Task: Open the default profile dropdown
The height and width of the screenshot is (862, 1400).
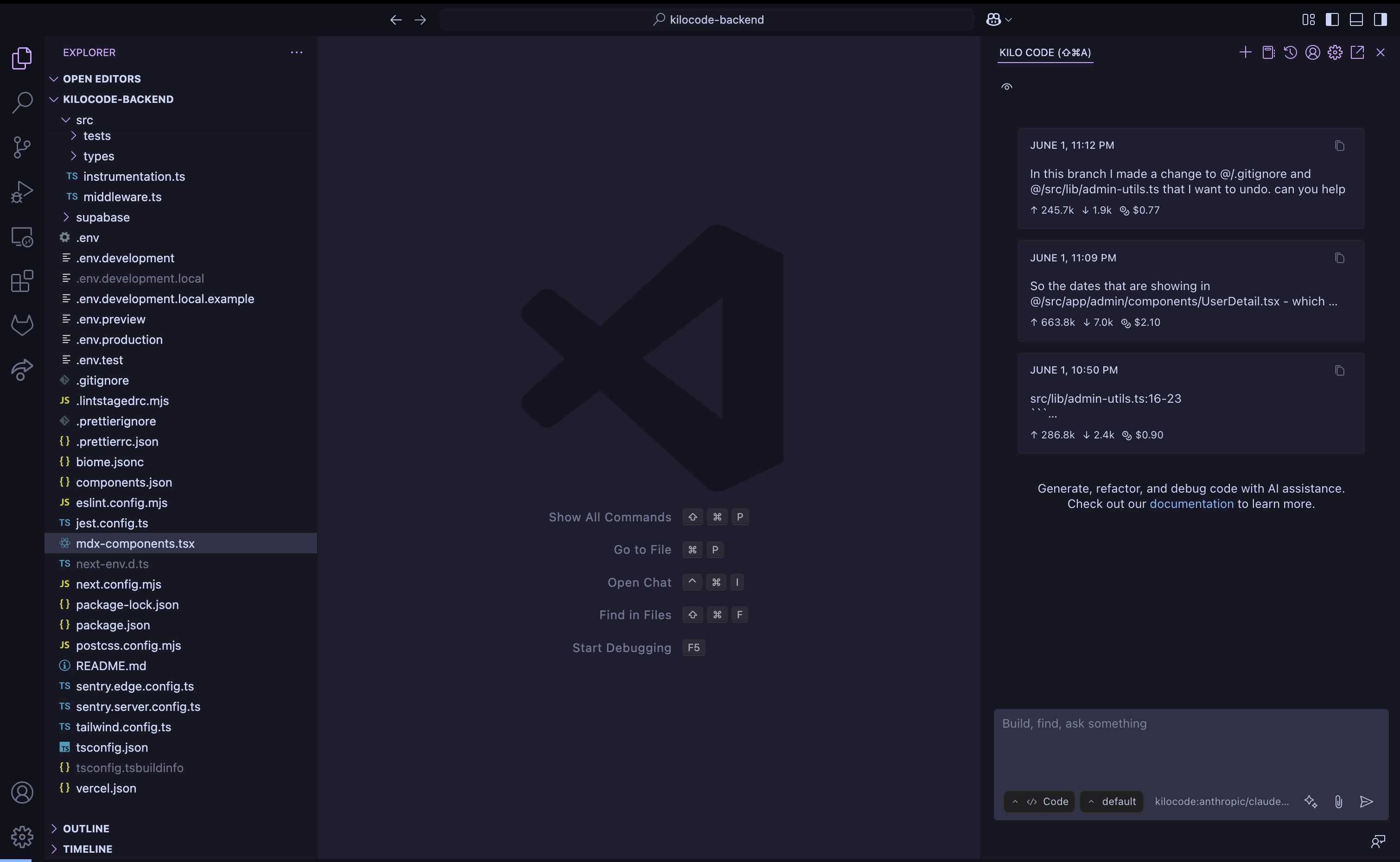Action: 1112,802
